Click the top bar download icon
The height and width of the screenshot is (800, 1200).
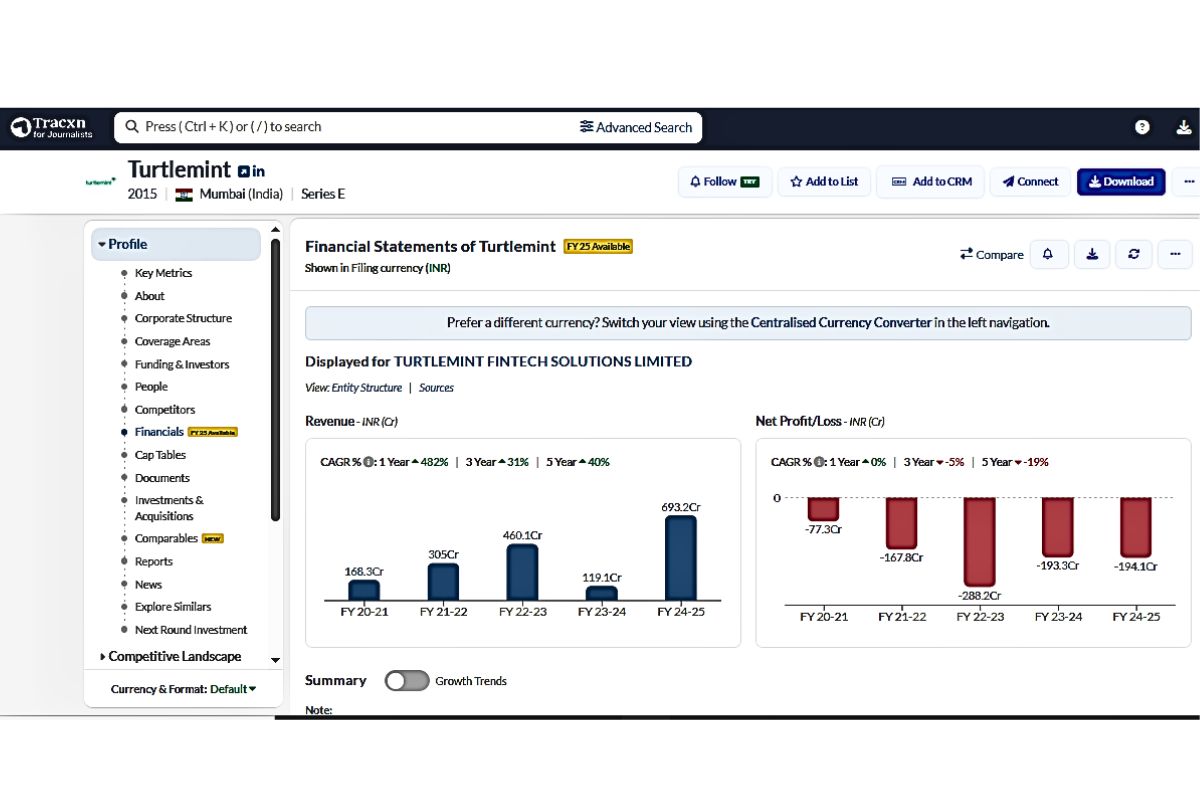pos(1184,127)
